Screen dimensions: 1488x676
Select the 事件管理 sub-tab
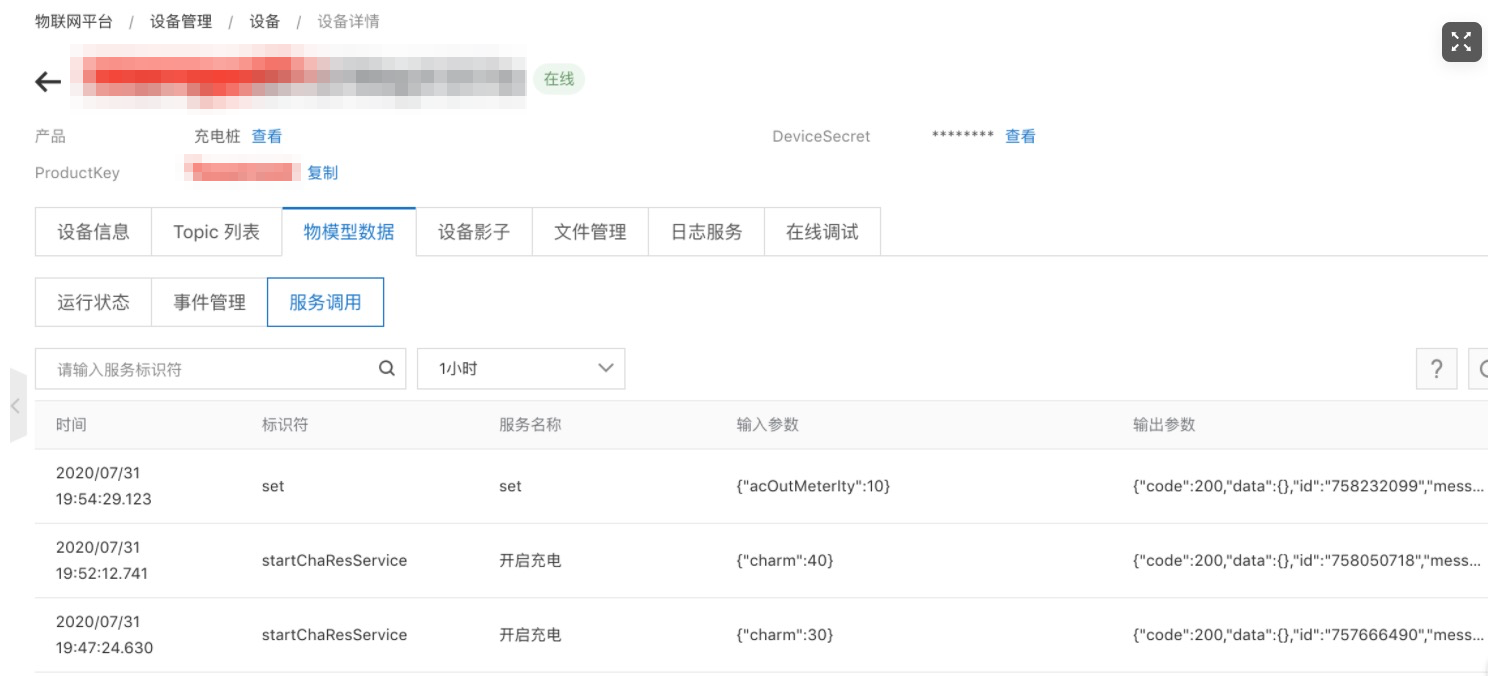(x=209, y=302)
